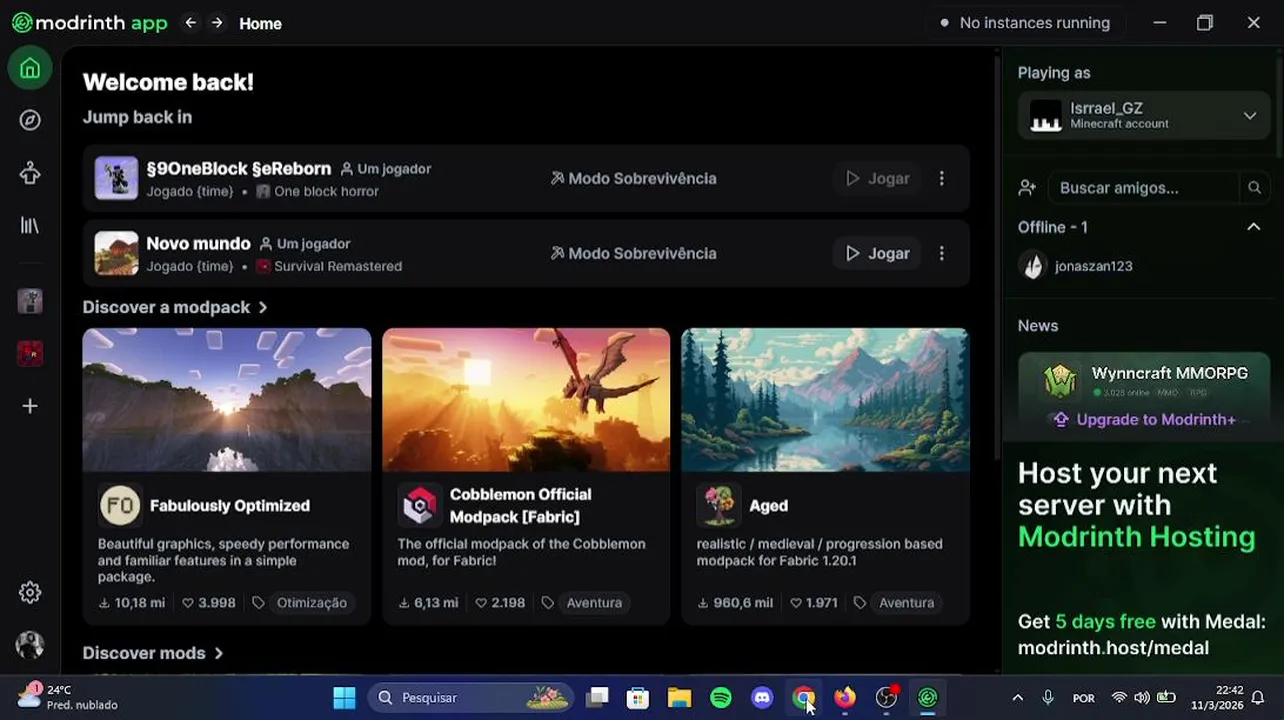
Task: Open more options for Novo mundo
Action: pos(941,253)
